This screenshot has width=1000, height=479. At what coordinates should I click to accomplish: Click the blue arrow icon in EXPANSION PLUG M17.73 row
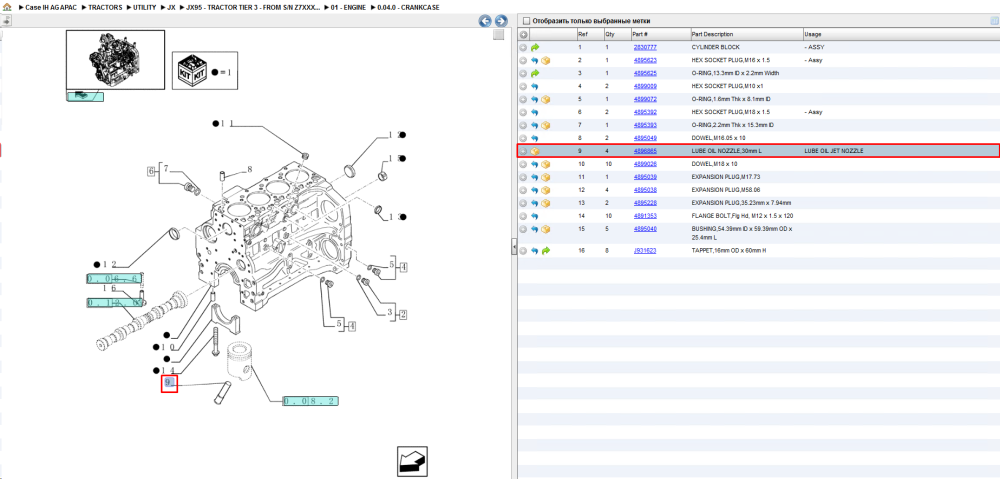click(534, 177)
